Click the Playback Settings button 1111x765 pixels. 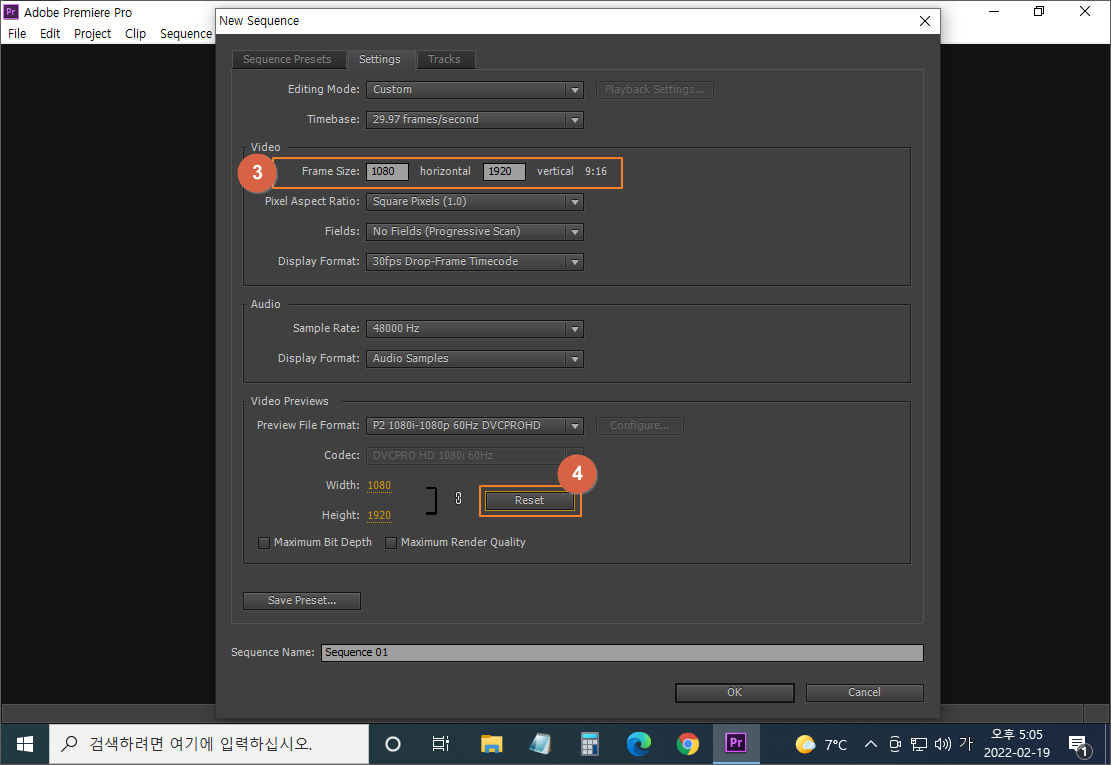click(655, 90)
